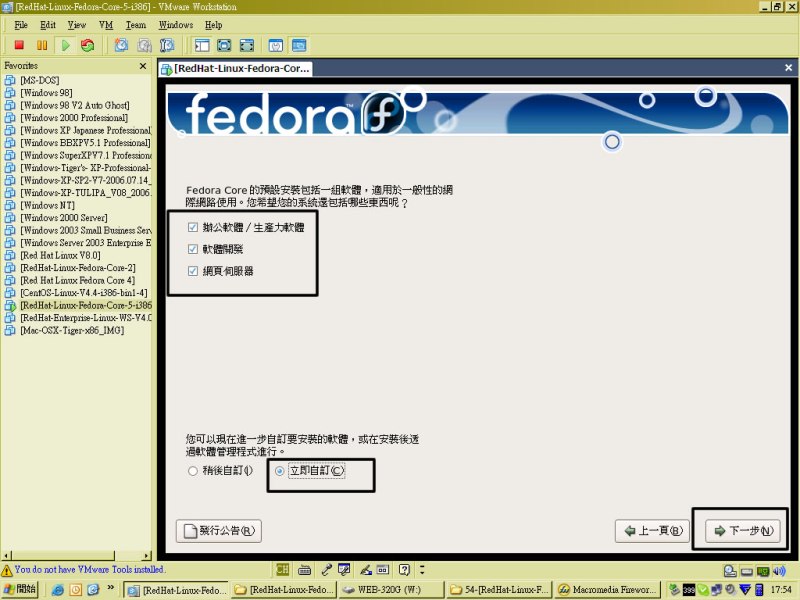Select [Mac-OSX-Tiger-x86_IMG] favorite
Image resolution: width=800 pixels, height=600 pixels.
[x=72, y=330]
